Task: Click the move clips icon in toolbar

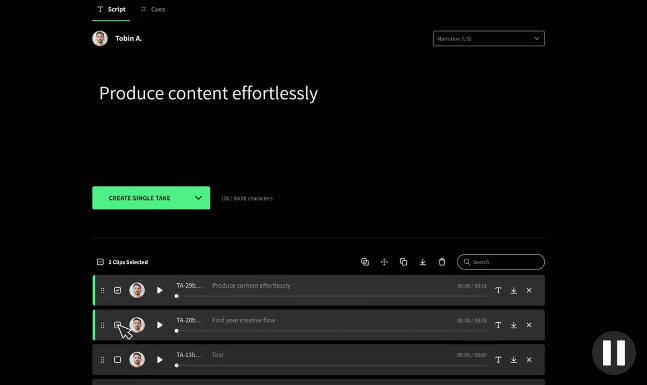Action: (x=384, y=262)
